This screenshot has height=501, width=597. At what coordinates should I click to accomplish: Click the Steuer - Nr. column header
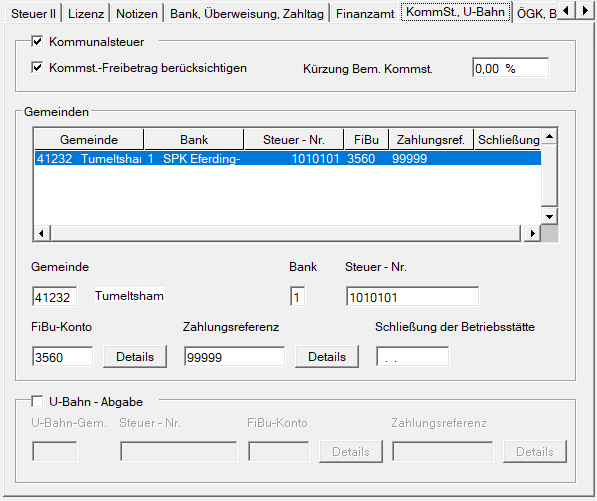[x=294, y=140]
